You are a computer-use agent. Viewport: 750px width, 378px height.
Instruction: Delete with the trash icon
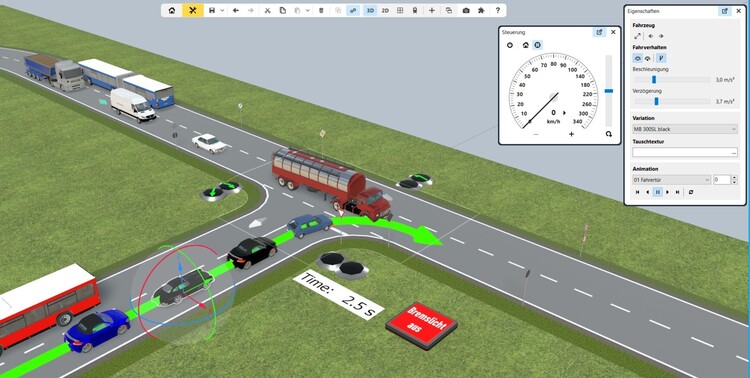[321, 11]
